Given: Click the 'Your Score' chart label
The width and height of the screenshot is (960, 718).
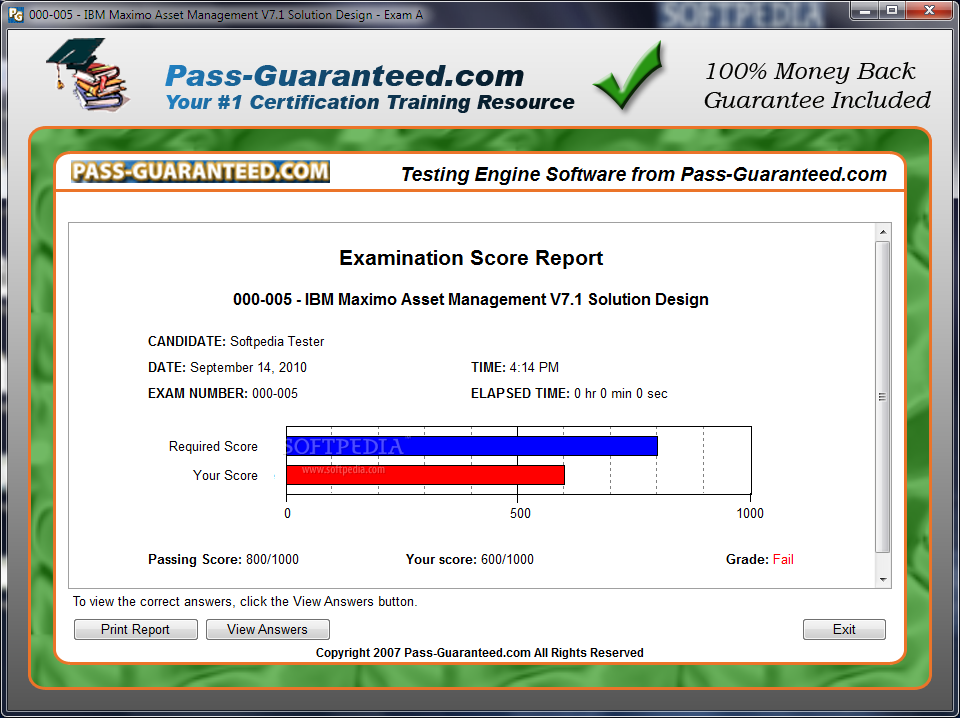Looking at the screenshot, I should click(x=225, y=475).
